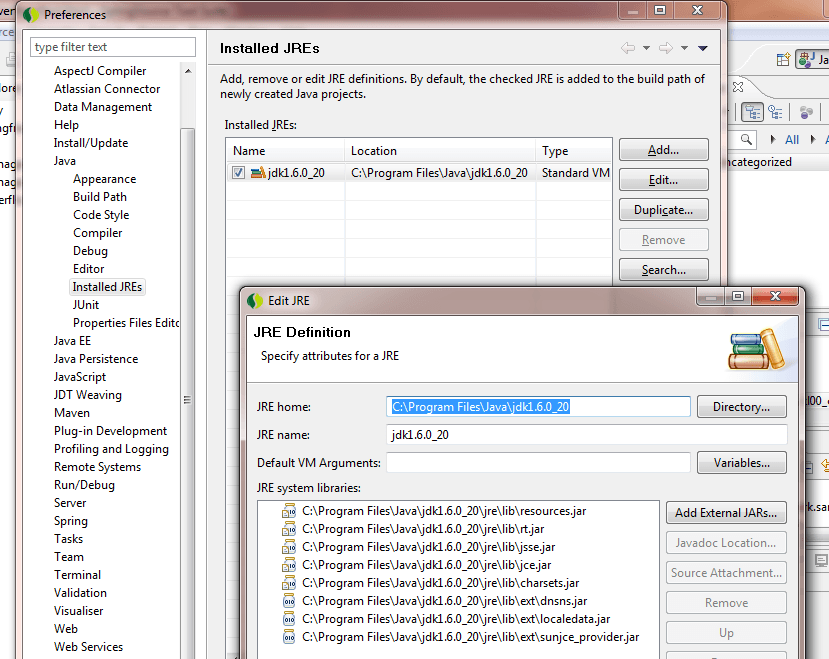
Task: Click the back arrow in Preferences header
Action: [x=628, y=48]
